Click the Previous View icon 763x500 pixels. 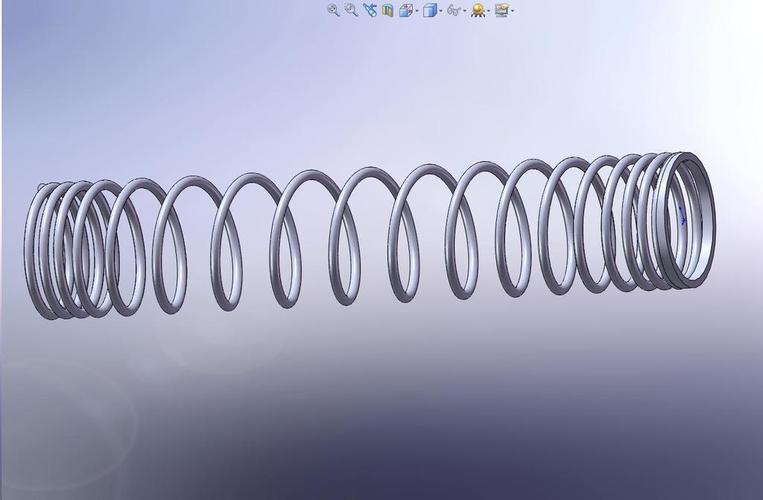click(x=370, y=10)
